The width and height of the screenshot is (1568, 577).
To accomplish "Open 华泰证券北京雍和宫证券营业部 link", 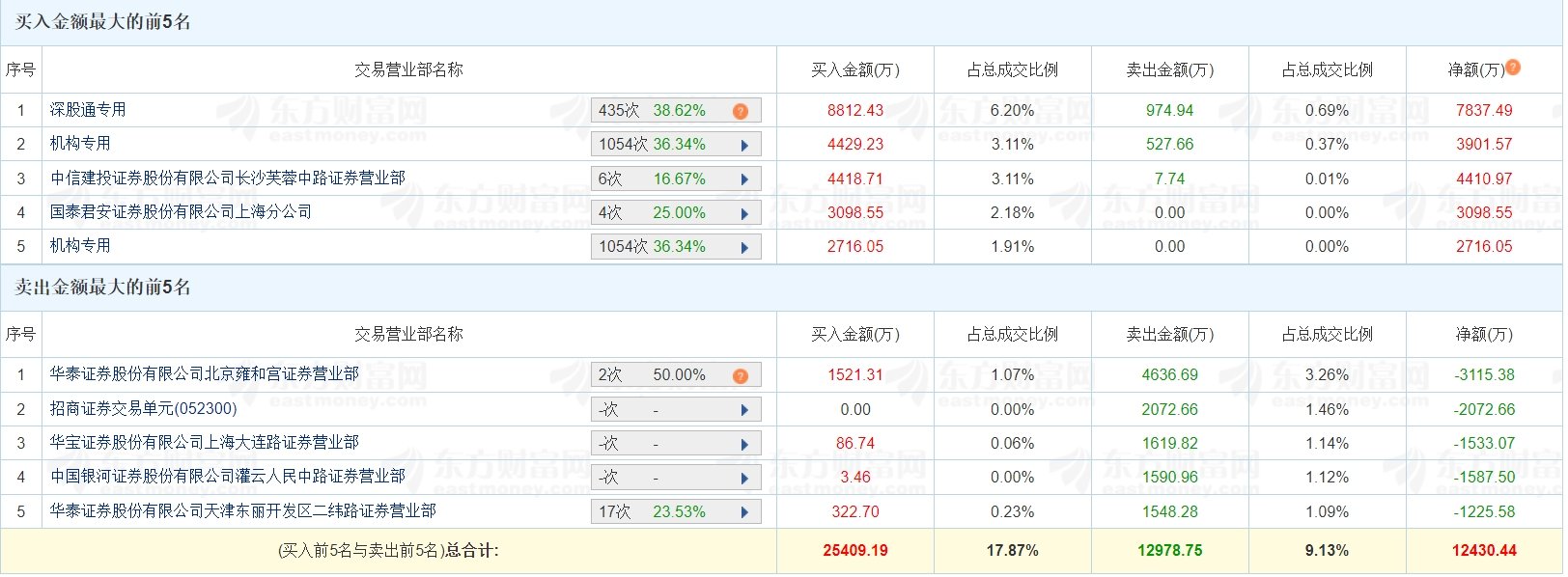I will click(x=205, y=373).
